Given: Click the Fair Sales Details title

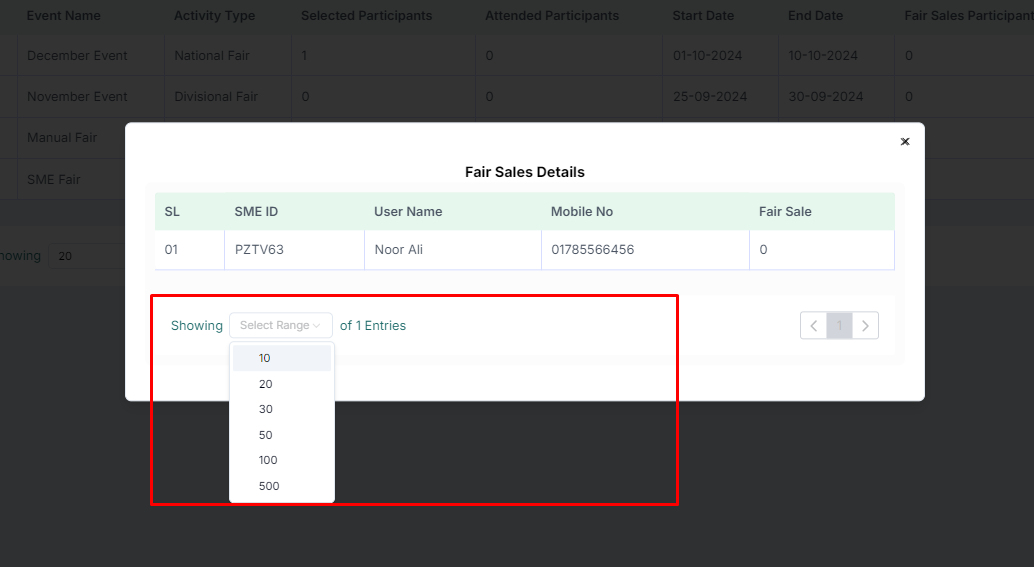Looking at the screenshot, I should coord(525,172).
